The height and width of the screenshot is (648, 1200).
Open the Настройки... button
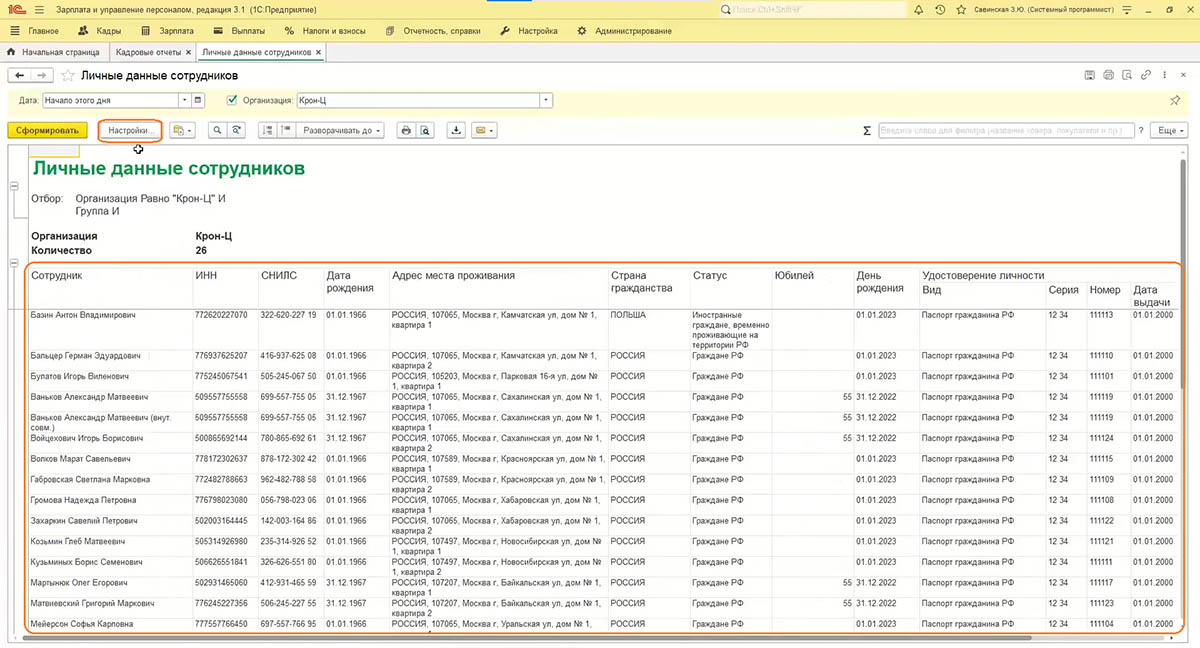pos(130,130)
